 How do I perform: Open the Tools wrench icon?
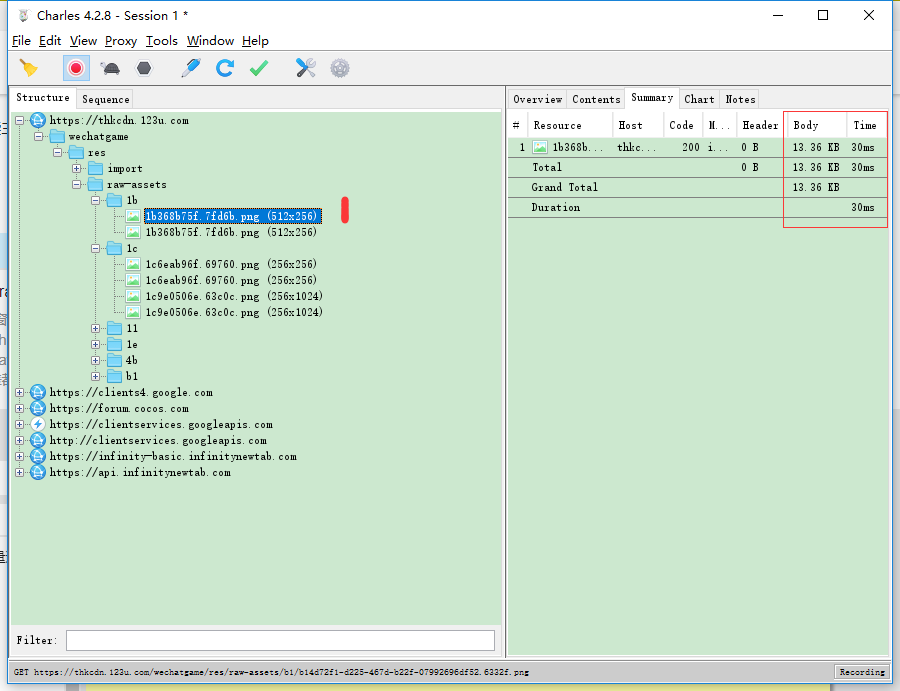pos(305,68)
